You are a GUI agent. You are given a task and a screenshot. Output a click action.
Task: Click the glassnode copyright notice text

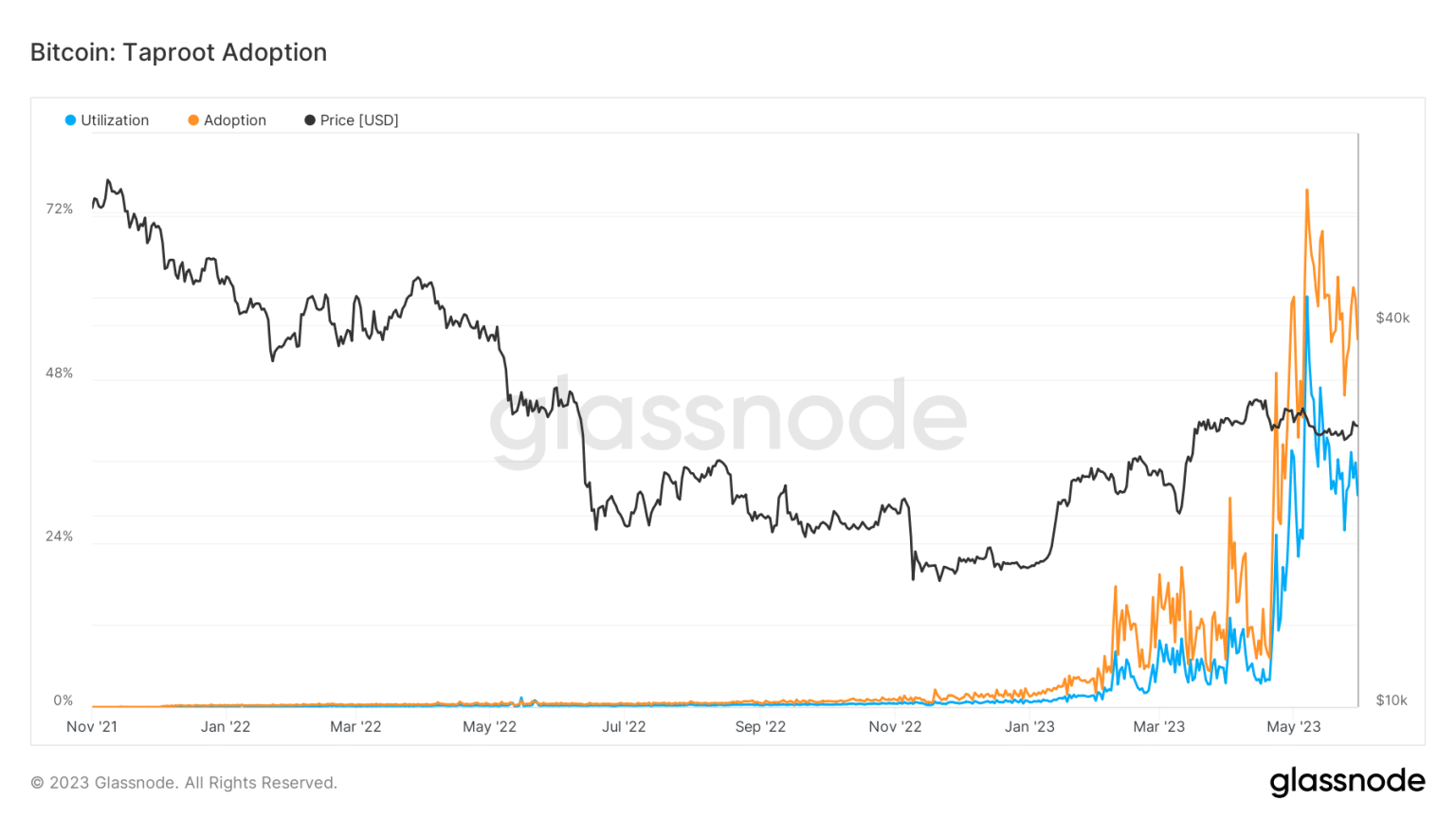coord(184,783)
